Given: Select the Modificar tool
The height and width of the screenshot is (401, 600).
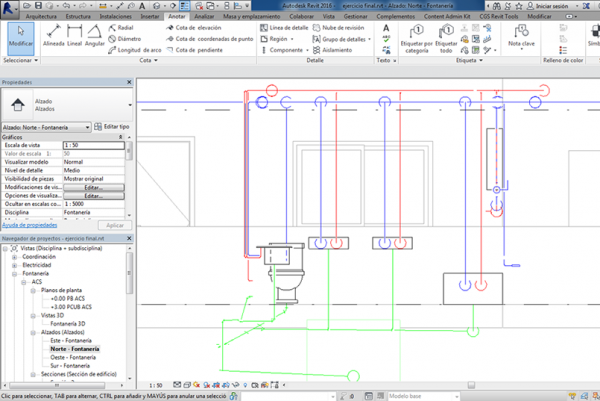Looking at the screenshot, I should (x=20, y=39).
